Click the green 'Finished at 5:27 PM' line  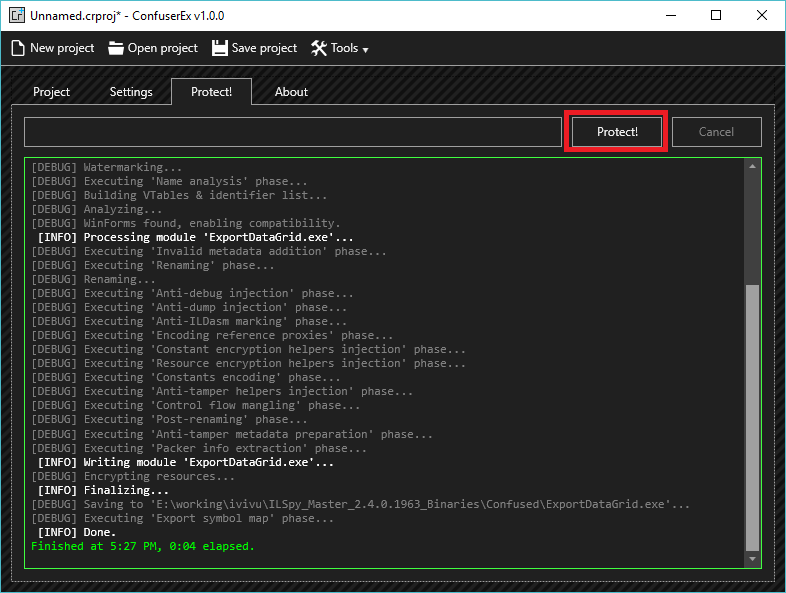point(143,546)
